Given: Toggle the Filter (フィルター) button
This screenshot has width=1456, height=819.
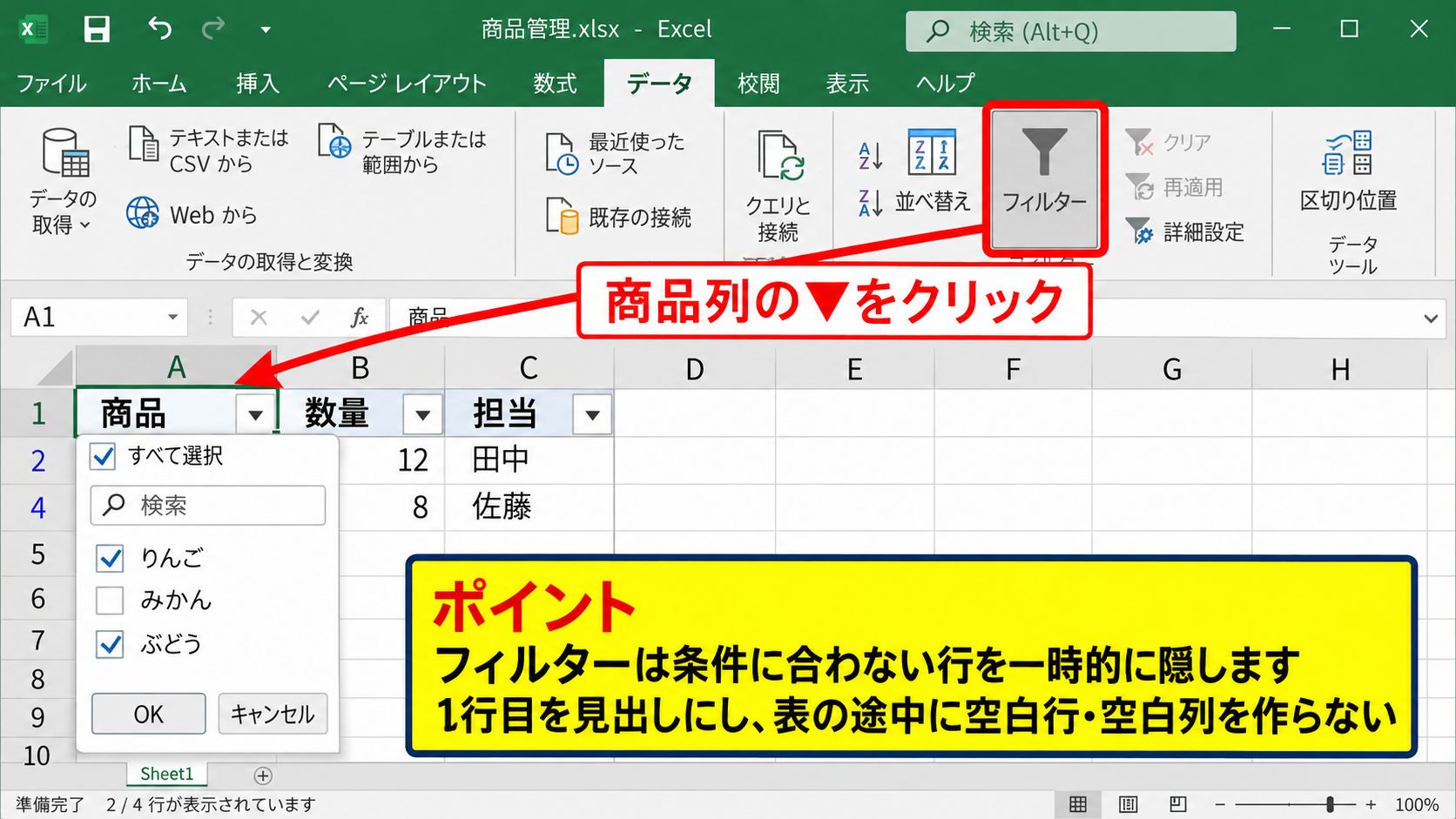Looking at the screenshot, I should coord(1044,178).
